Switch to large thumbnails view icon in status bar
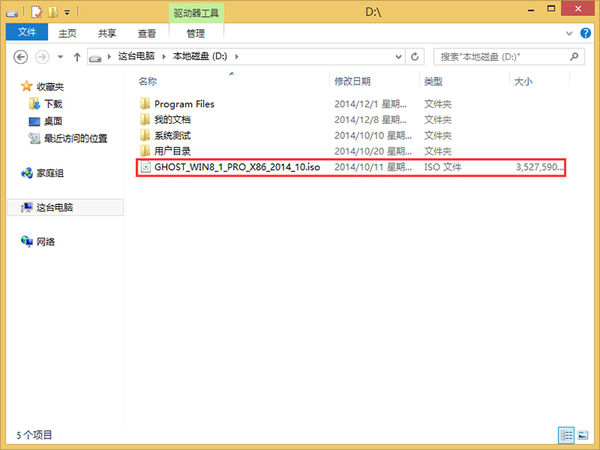Image resolution: width=600 pixels, height=450 pixels. [x=584, y=435]
